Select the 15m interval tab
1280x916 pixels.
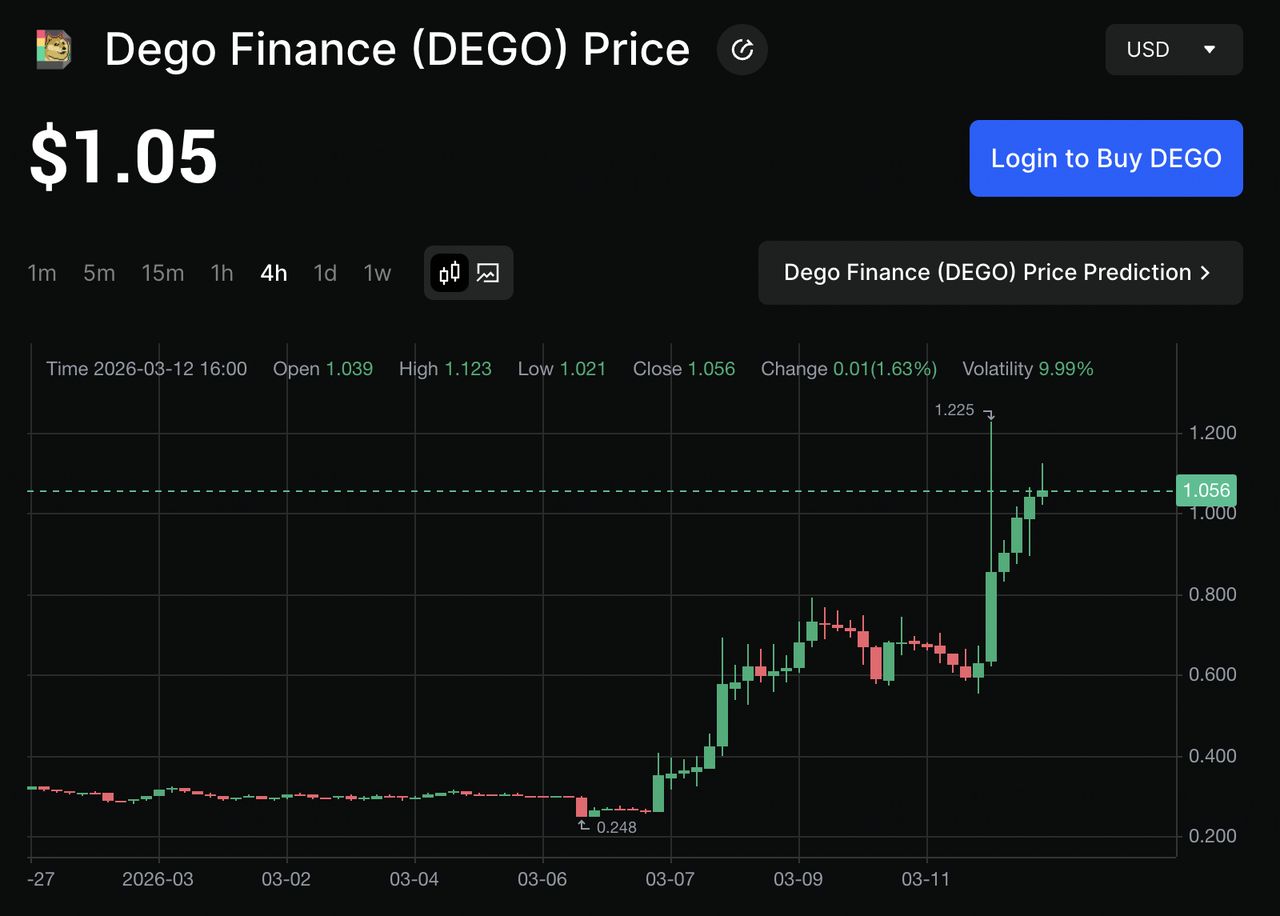click(163, 272)
